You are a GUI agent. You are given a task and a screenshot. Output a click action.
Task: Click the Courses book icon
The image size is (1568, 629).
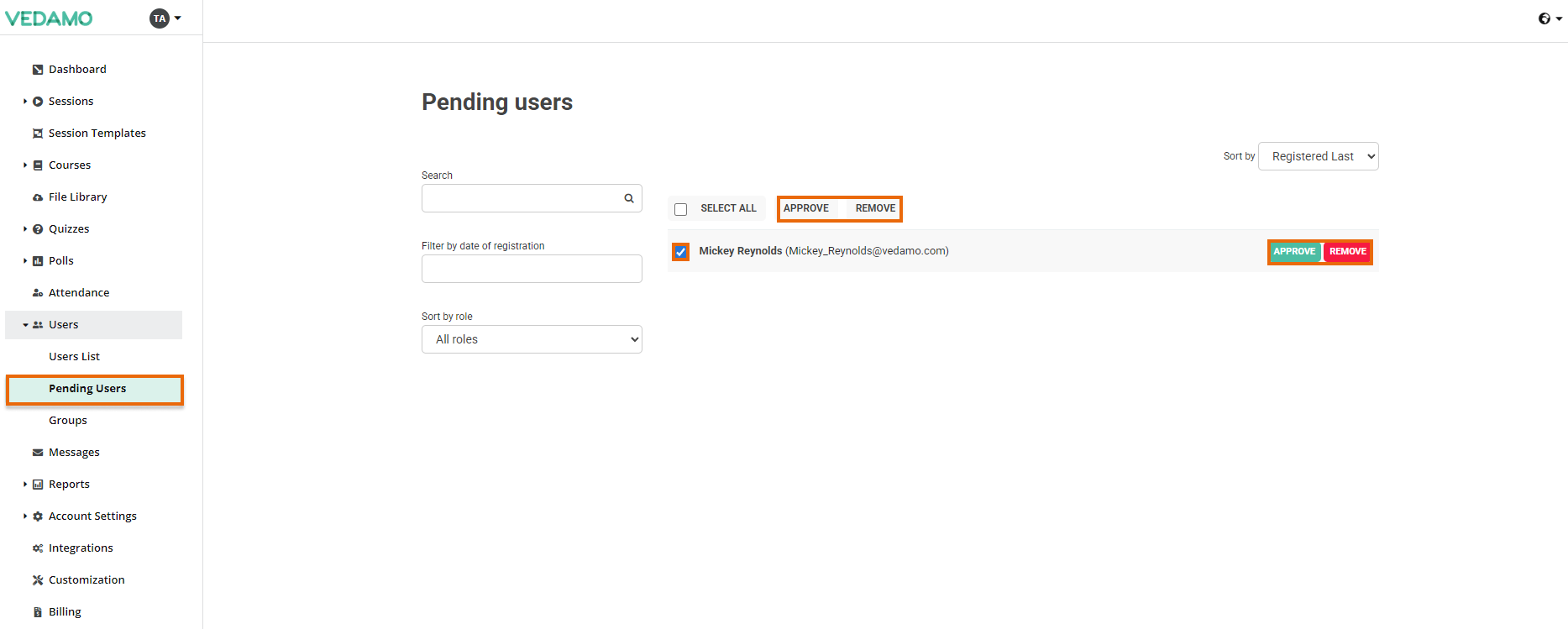point(38,165)
